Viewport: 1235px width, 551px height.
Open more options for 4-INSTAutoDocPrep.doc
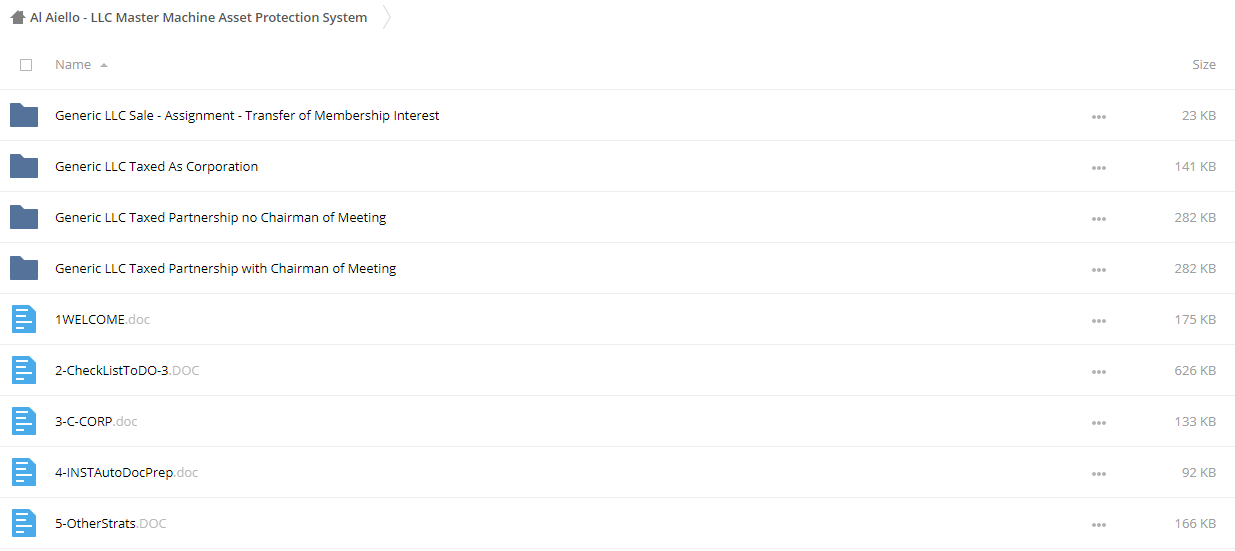pos(1099,473)
